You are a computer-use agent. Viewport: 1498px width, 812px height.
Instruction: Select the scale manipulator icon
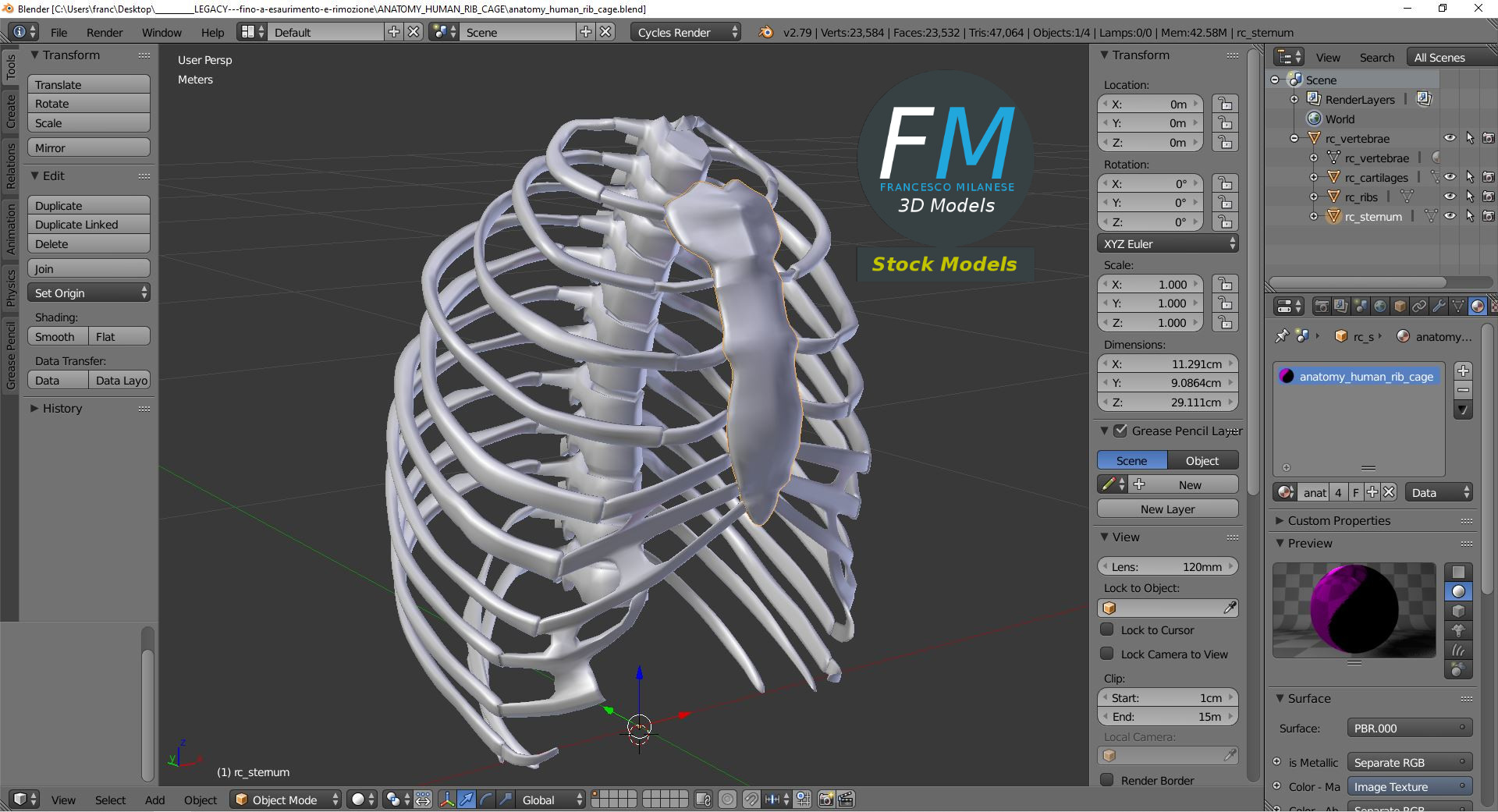click(505, 800)
